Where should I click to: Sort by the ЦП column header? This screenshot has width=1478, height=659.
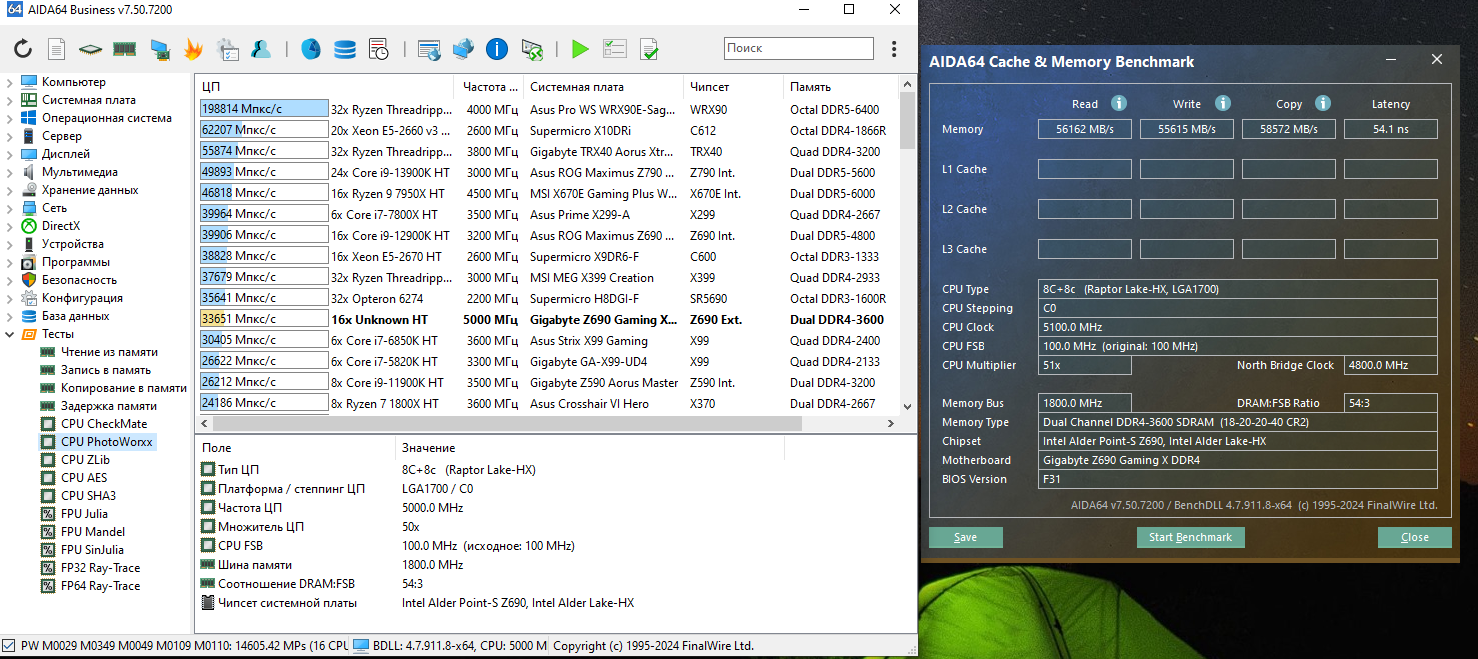(x=325, y=86)
